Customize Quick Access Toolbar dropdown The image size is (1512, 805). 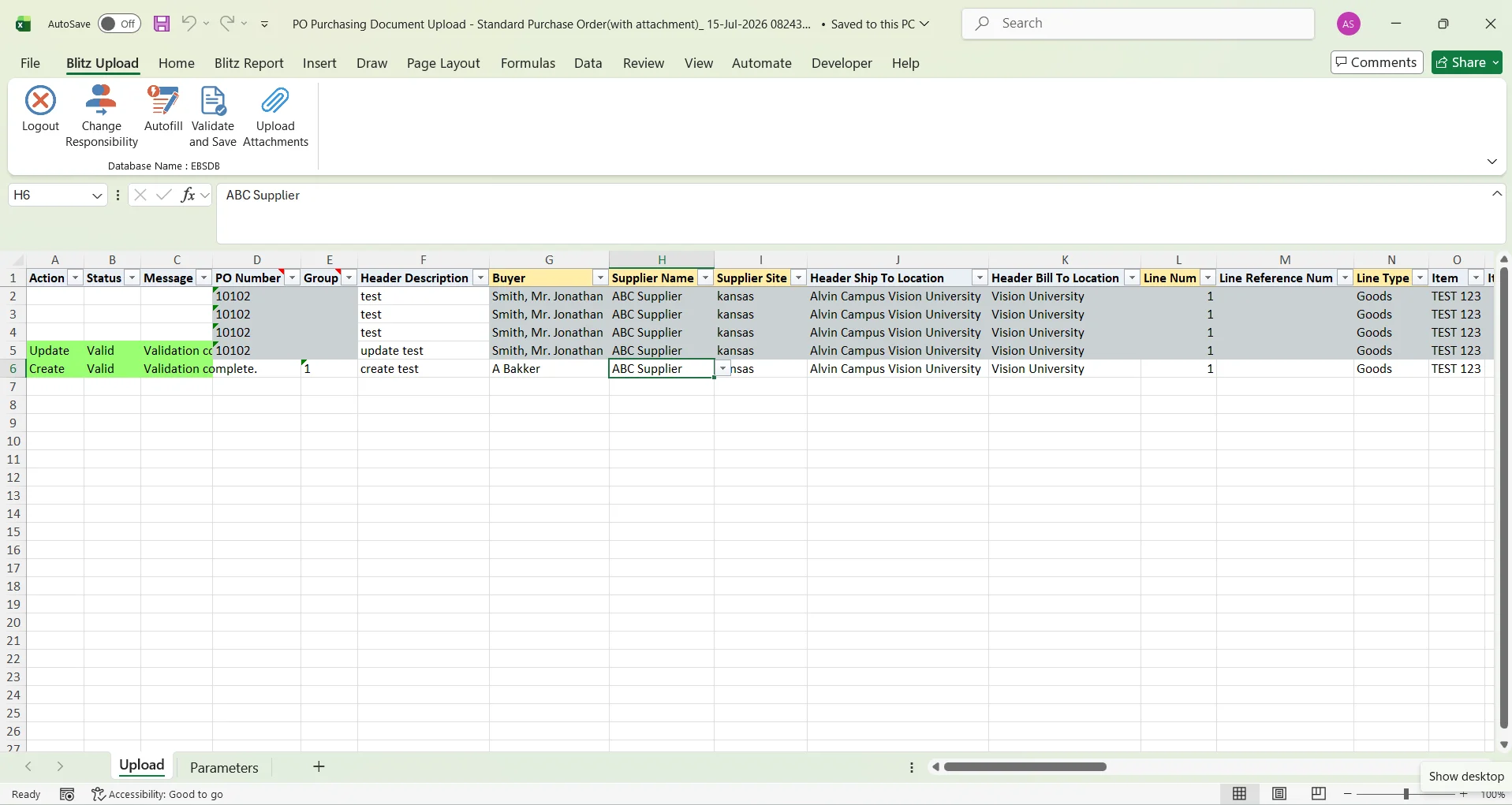coord(264,24)
